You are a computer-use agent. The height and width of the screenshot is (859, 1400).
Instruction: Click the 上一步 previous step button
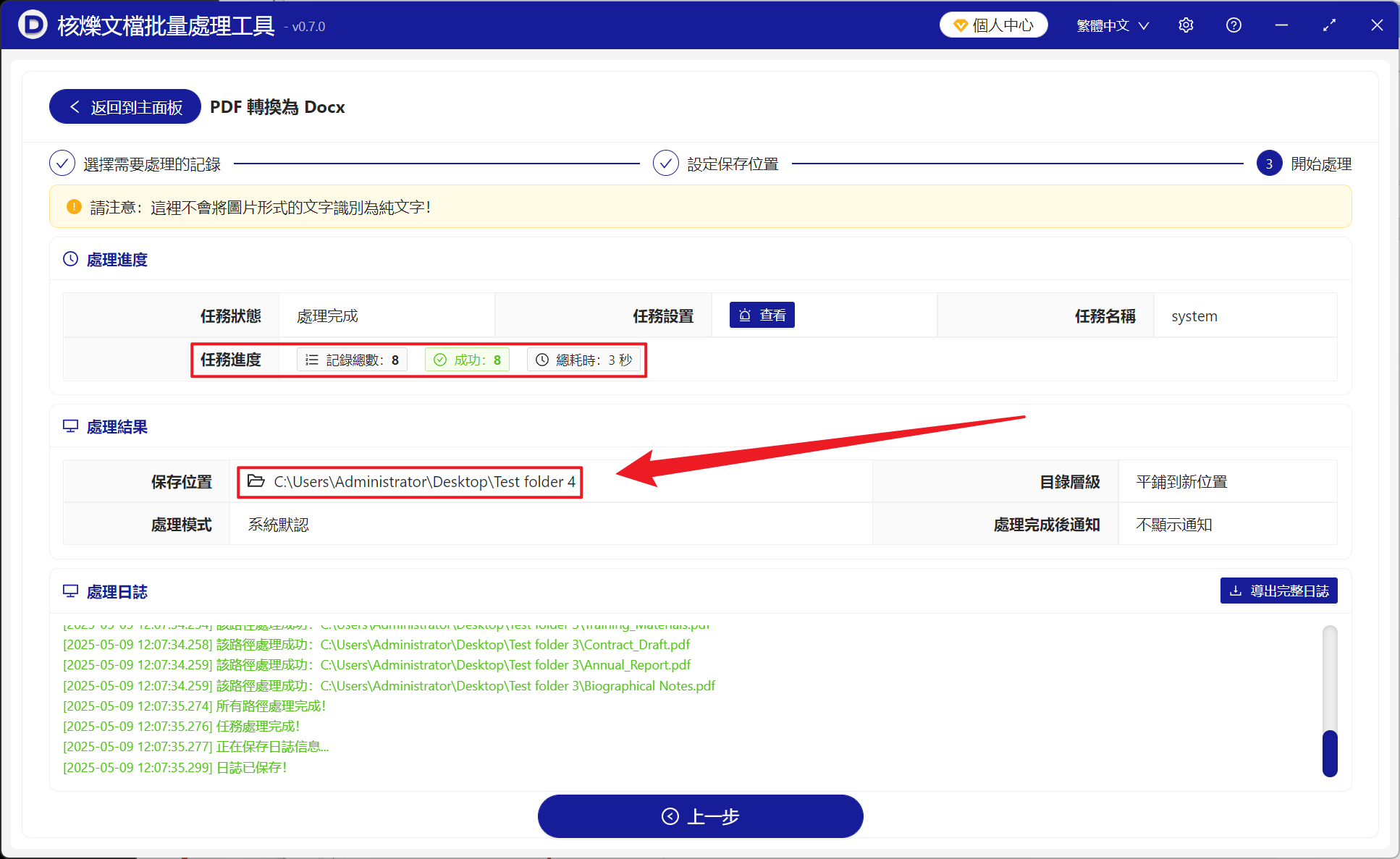(x=700, y=816)
